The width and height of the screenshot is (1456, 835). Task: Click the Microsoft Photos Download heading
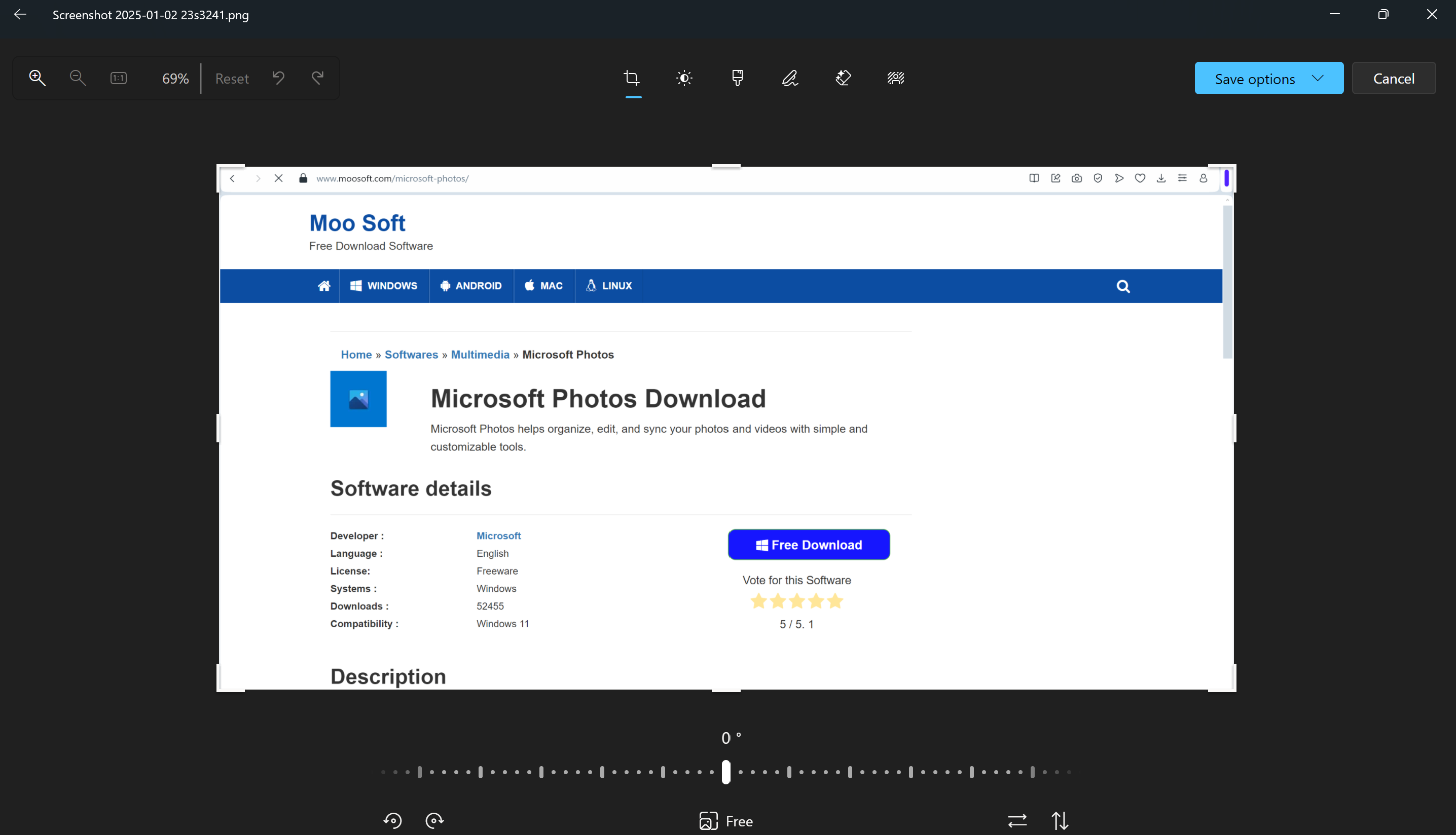[x=598, y=399]
